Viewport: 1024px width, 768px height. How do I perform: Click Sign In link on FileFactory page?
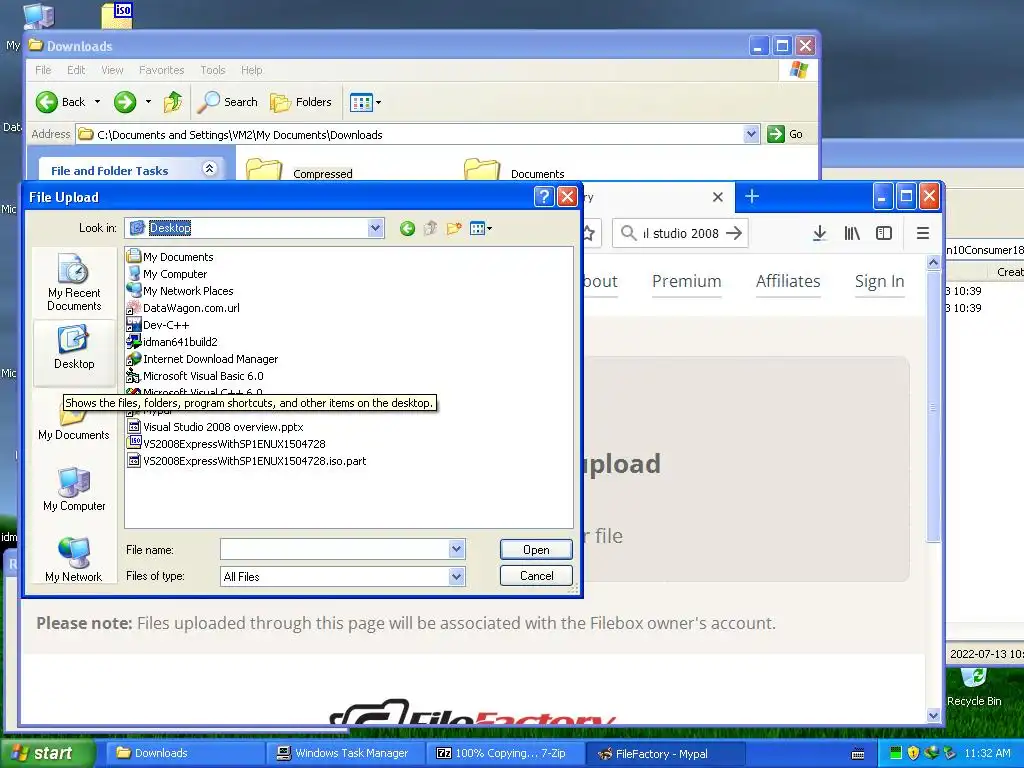[879, 281]
